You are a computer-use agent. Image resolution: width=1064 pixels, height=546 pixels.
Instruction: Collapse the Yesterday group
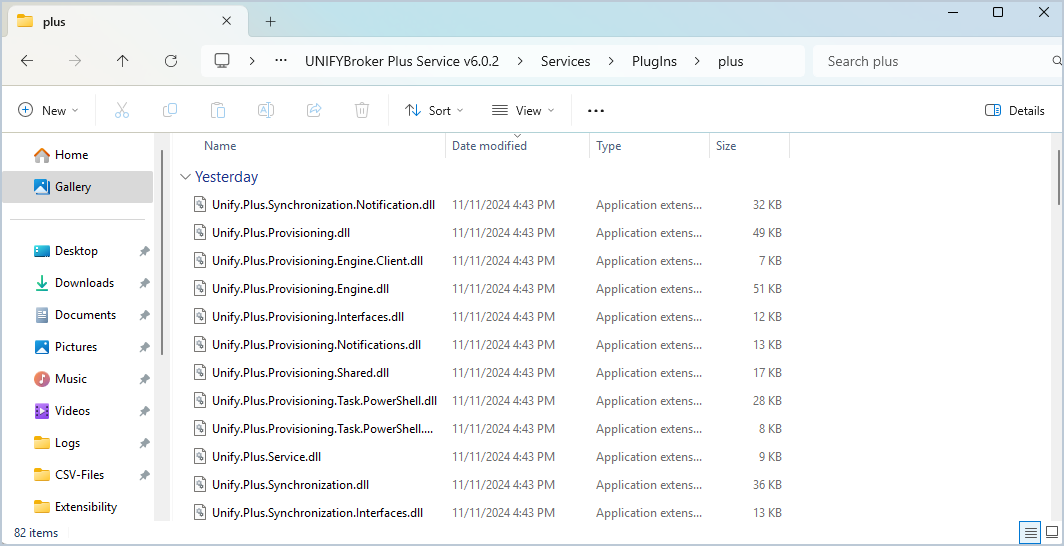(x=185, y=177)
